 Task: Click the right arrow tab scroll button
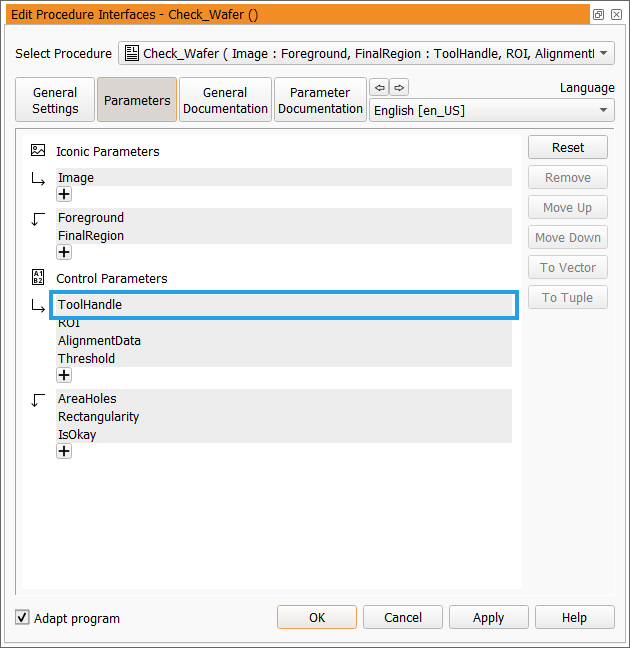[399, 87]
